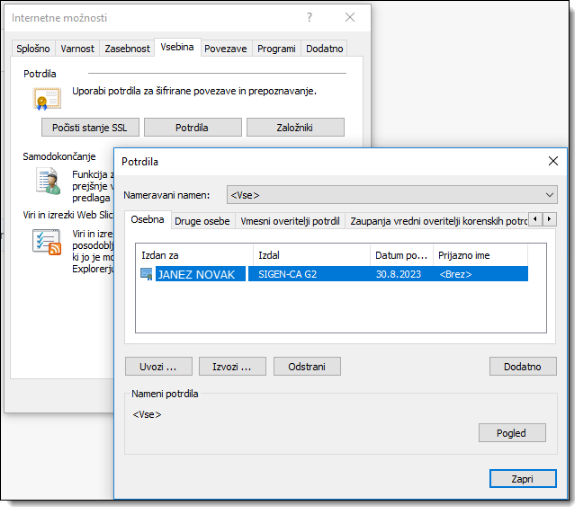Image resolution: width=575 pixels, height=507 pixels.
Task: Open certificate details with Pogled
Action: tap(512, 433)
